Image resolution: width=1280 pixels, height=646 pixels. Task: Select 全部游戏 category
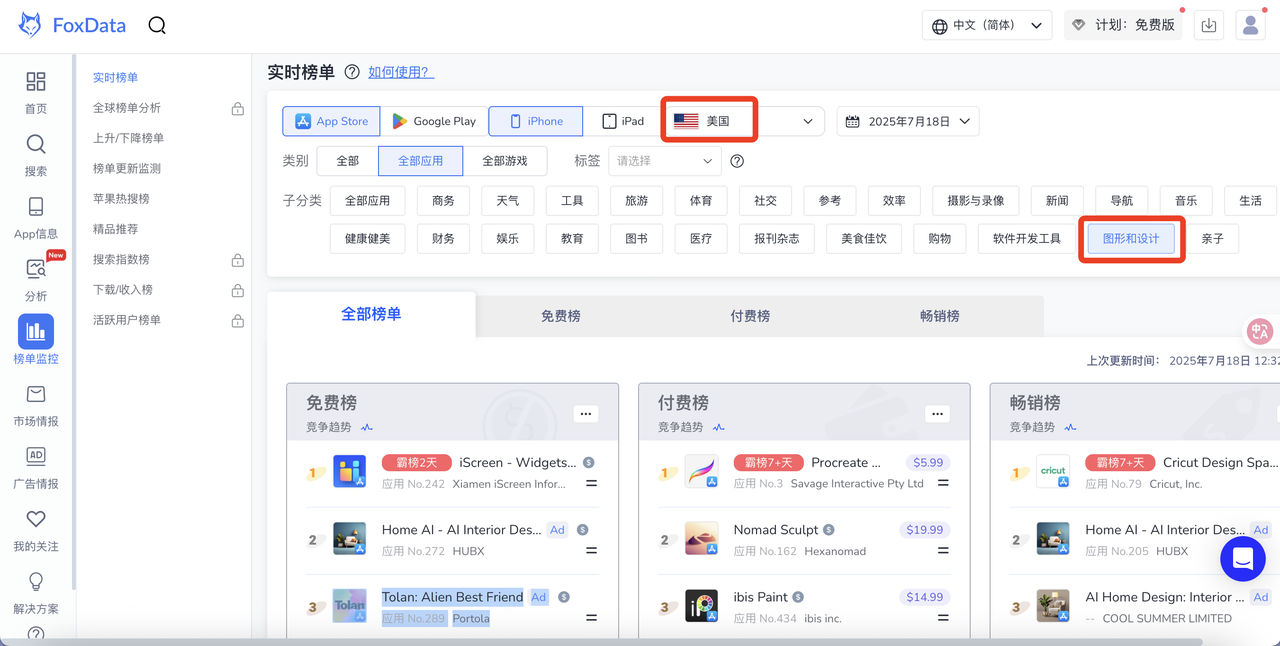[x=505, y=161]
